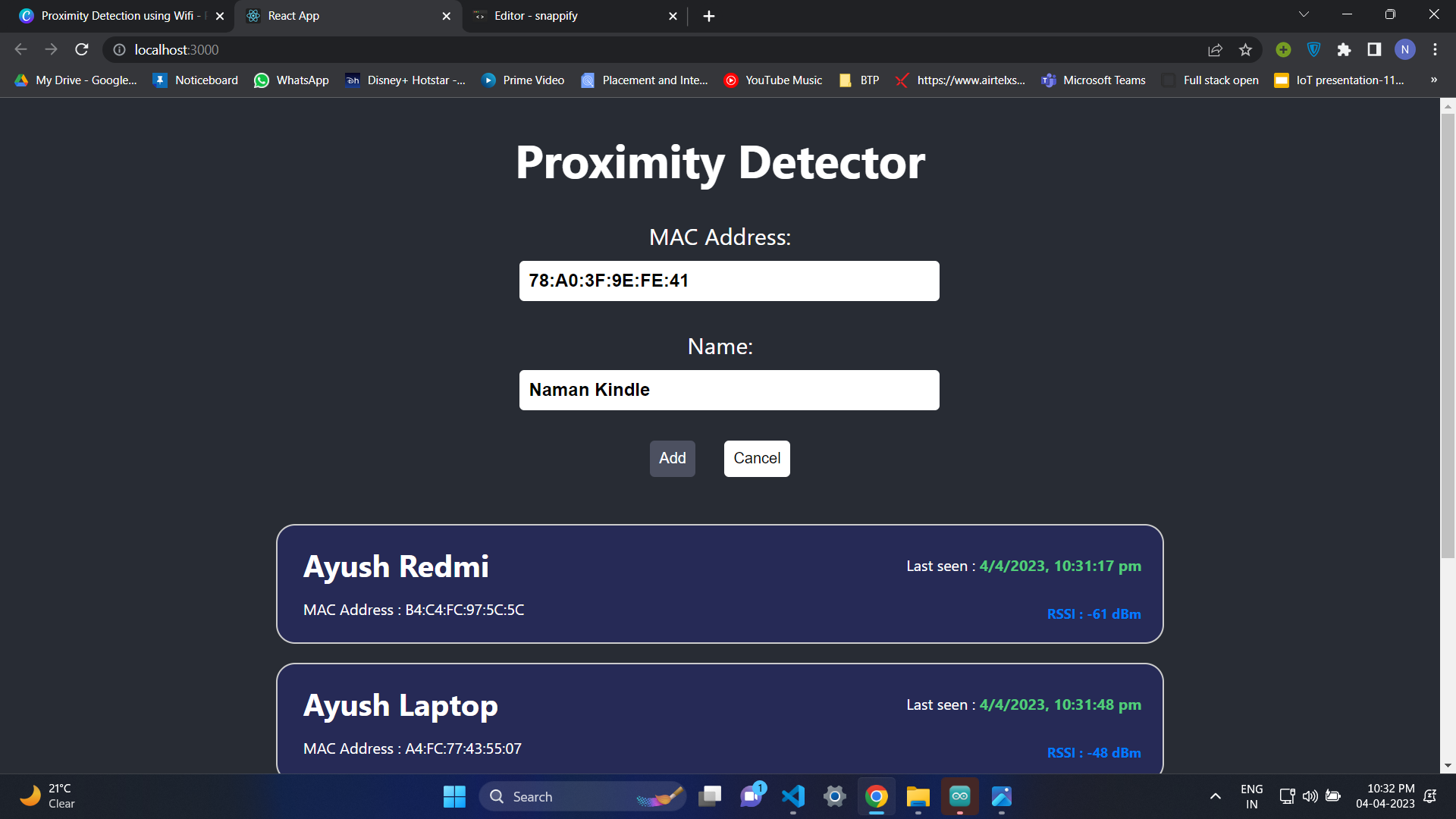1456x819 pixels.
Task: Open the volume control from the tray
Action: pyautogui.click(x=1311, y=796)
